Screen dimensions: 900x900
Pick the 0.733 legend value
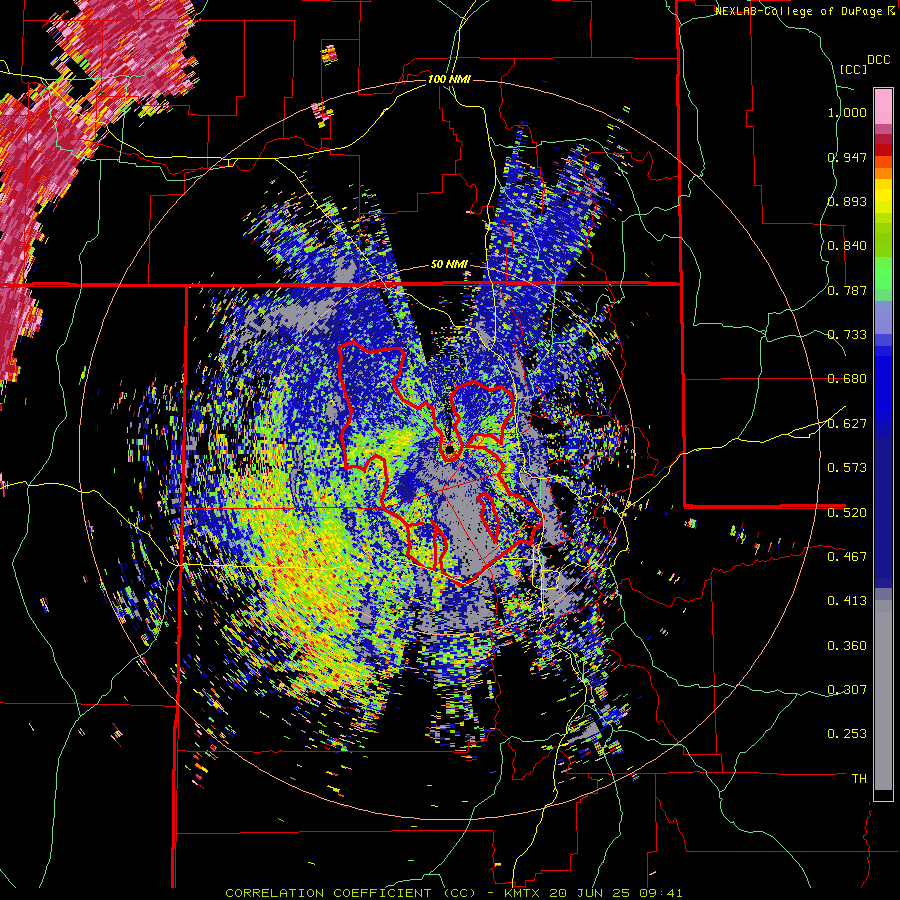(847, 335)
